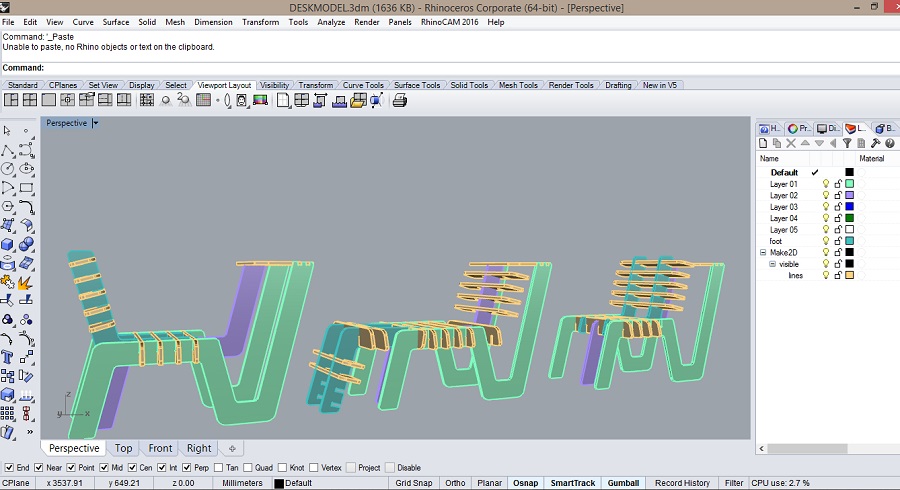Uncheck the End osnap checkbox
The width and height of the screenshot is (900, 490).
click(9, 468)
